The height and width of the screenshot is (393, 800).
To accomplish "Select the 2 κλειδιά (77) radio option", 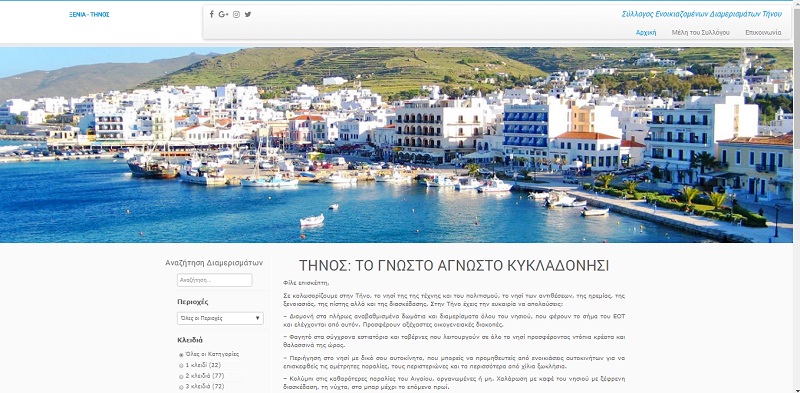I will (181, 377).
